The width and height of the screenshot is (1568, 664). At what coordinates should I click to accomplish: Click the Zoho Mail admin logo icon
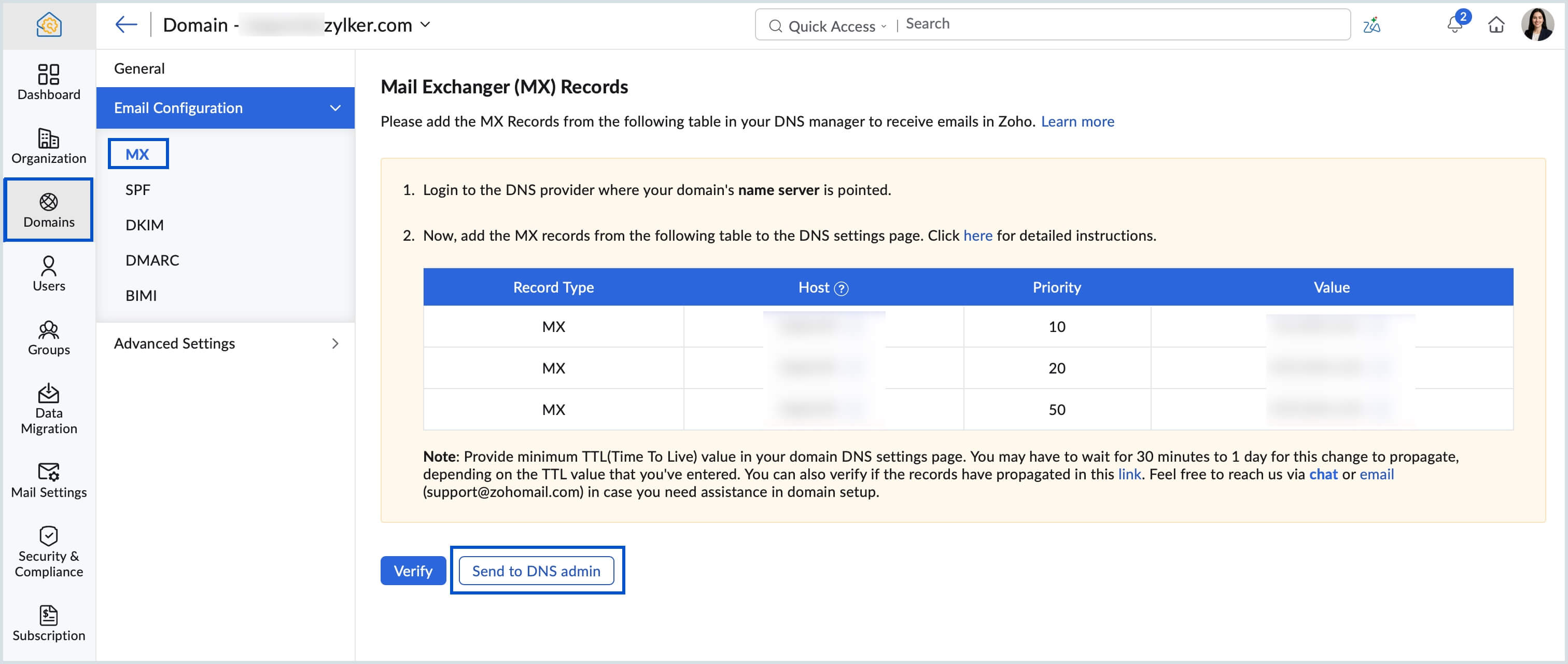(49, 25)
